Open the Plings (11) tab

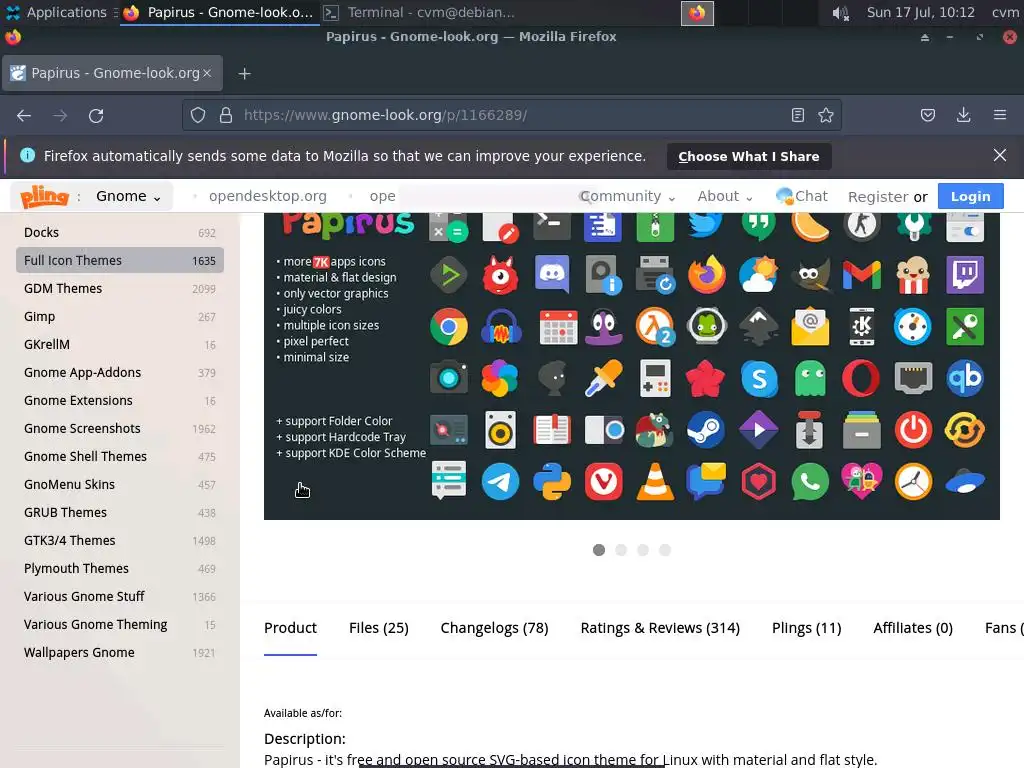tap(807, 628)
